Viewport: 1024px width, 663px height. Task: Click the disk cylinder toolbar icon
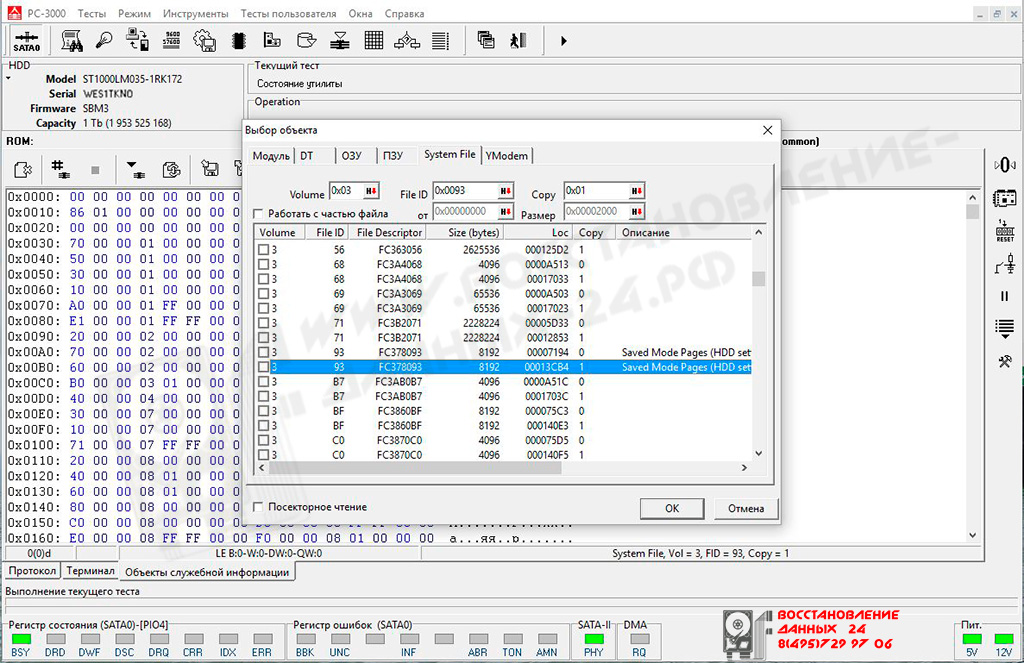tap(306, 40)
